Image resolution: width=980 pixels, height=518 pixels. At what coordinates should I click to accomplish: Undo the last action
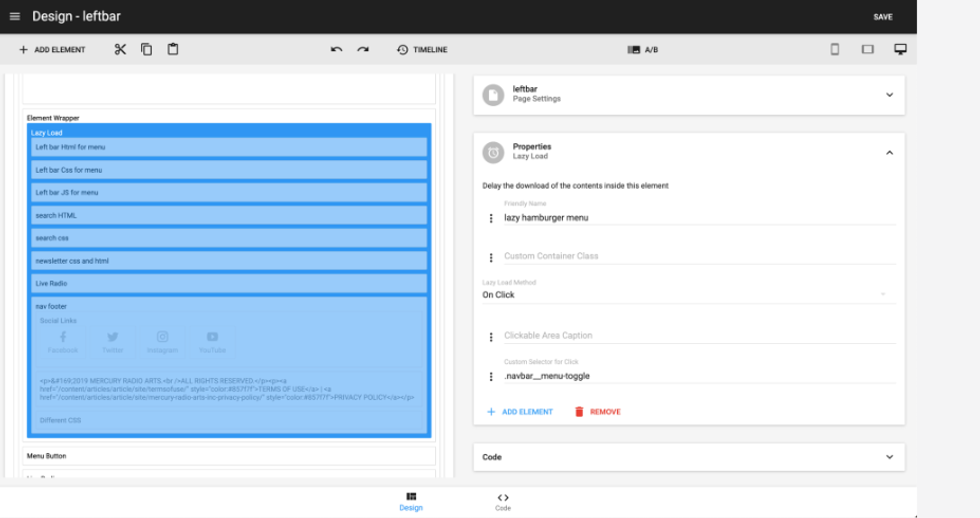pos(337,50)
